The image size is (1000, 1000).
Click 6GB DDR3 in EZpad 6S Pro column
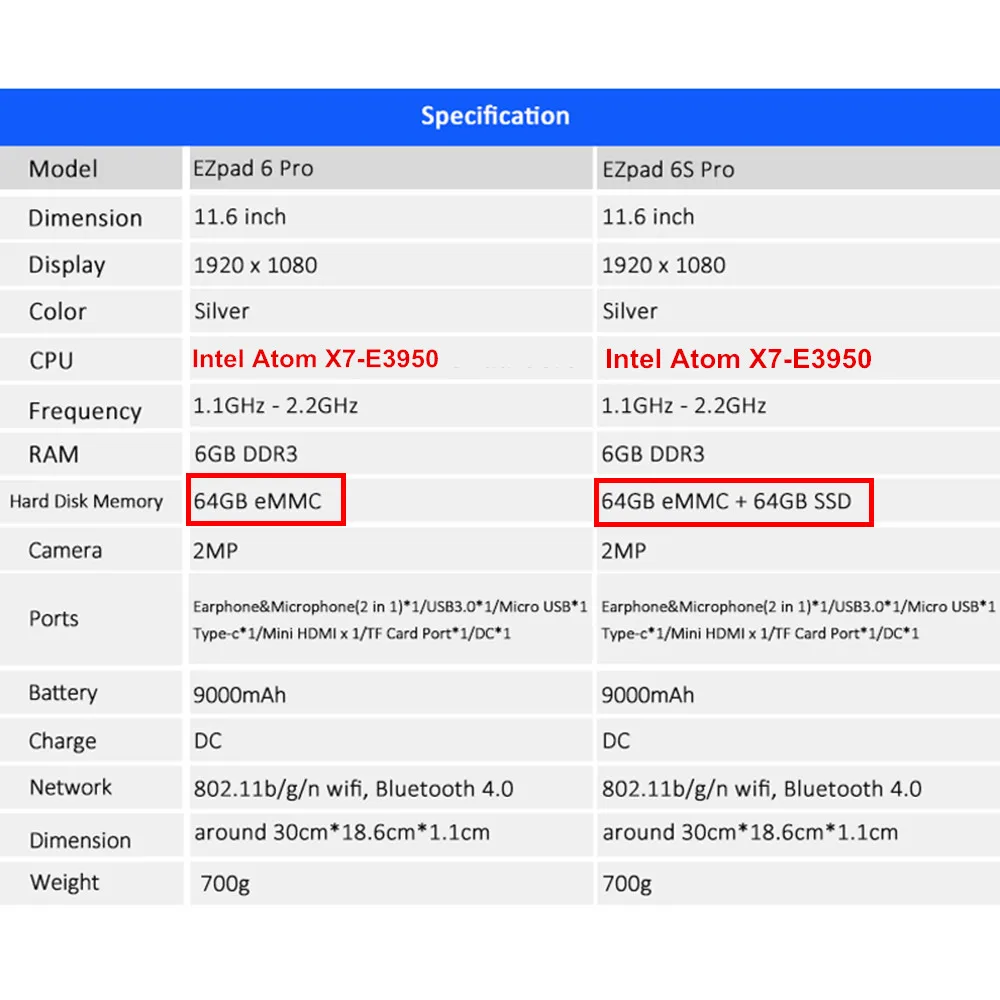[653, 454]
